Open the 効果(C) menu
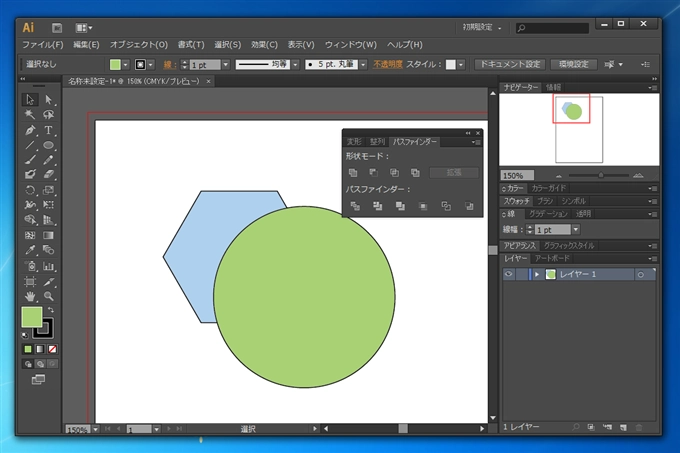This screenshot has width=680, height=453. pyautogui.click(x=264, y=45)
